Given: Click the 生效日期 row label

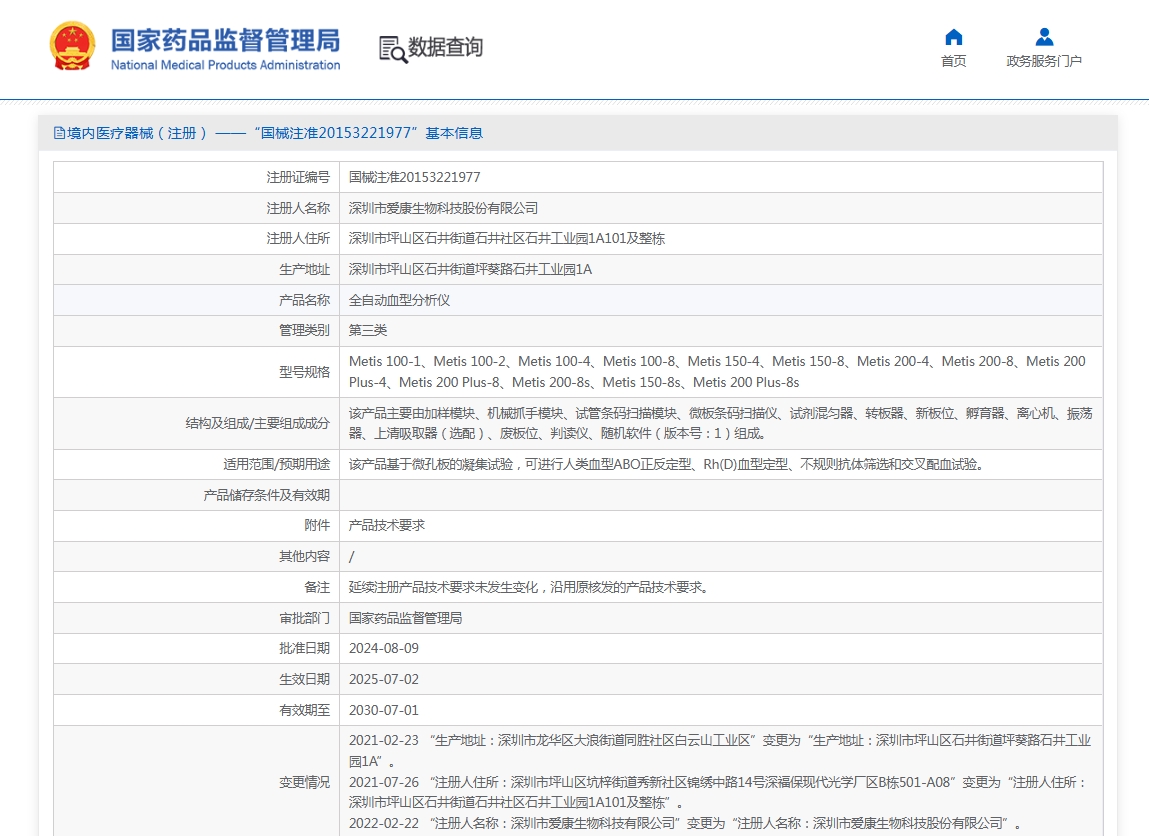Looking at the screenshot, I should click(x=305, y=679).
